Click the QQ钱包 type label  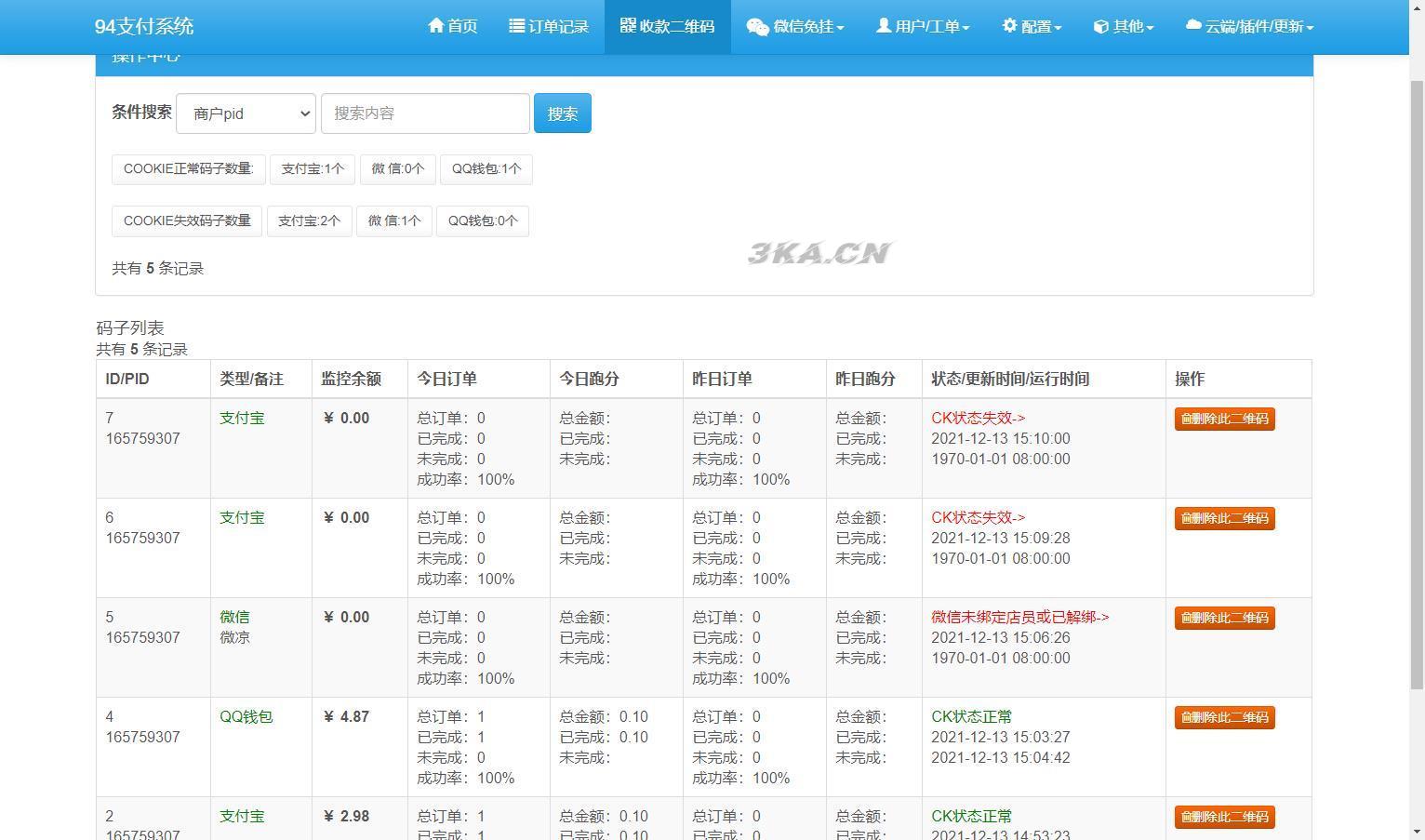pos(246,717)
